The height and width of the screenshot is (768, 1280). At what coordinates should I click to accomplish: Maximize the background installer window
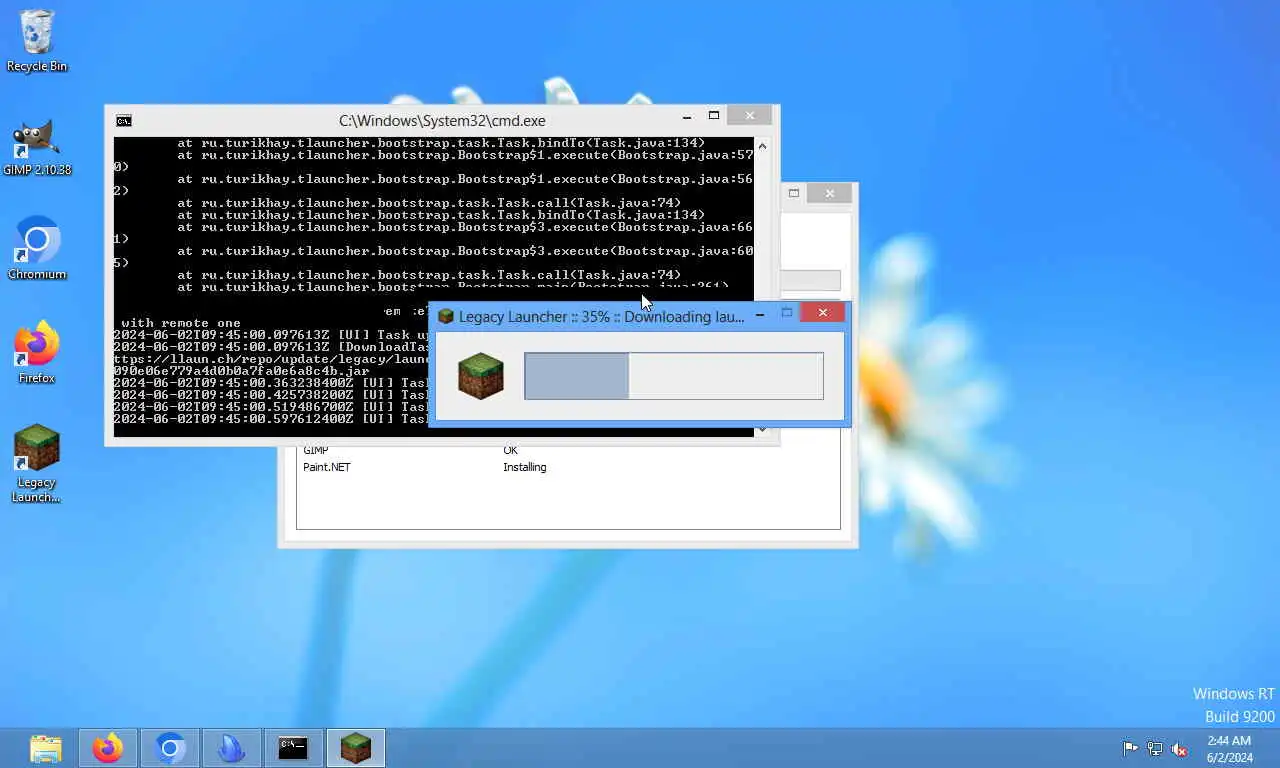[x=794, y=193]
